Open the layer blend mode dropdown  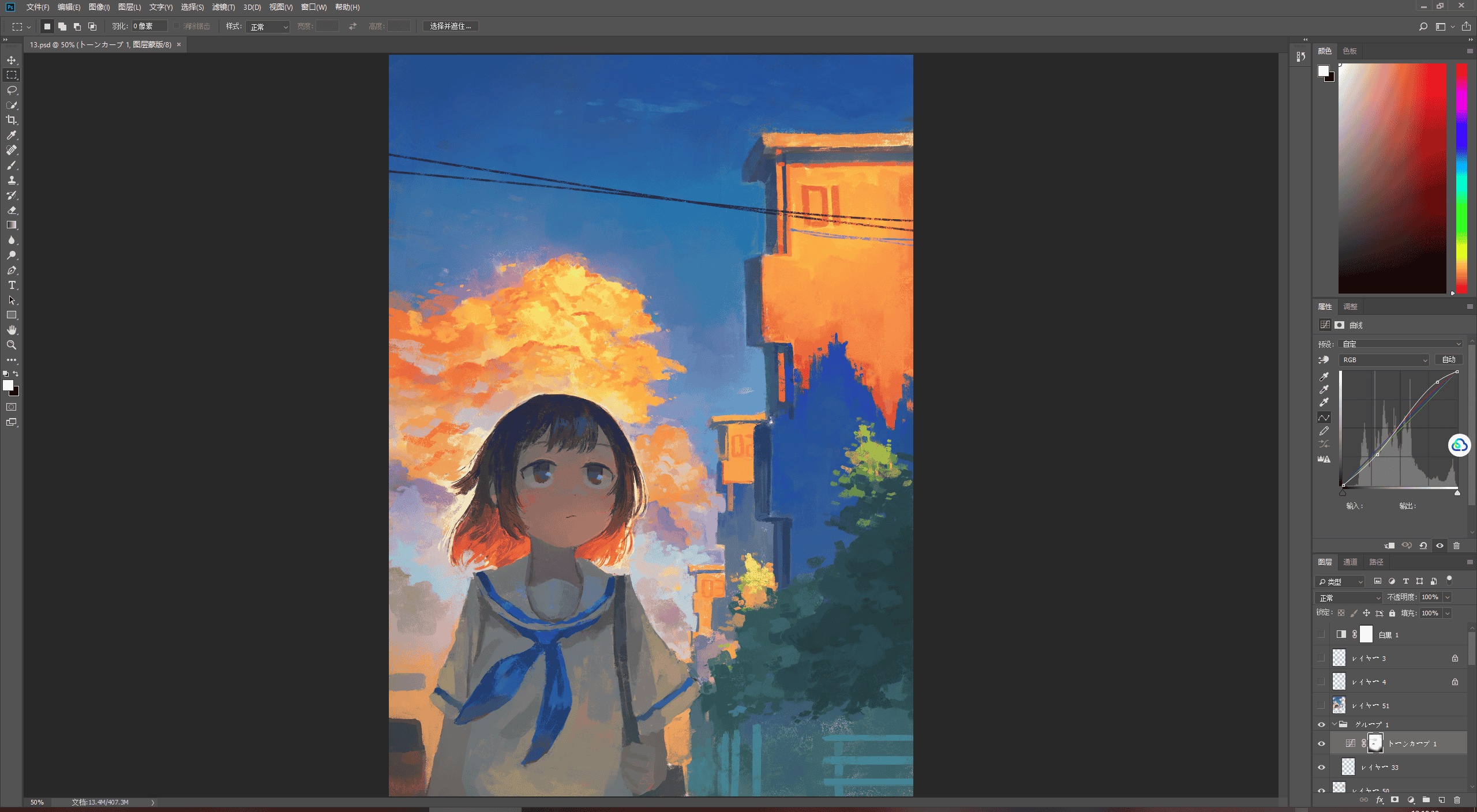coord(1348,597)
